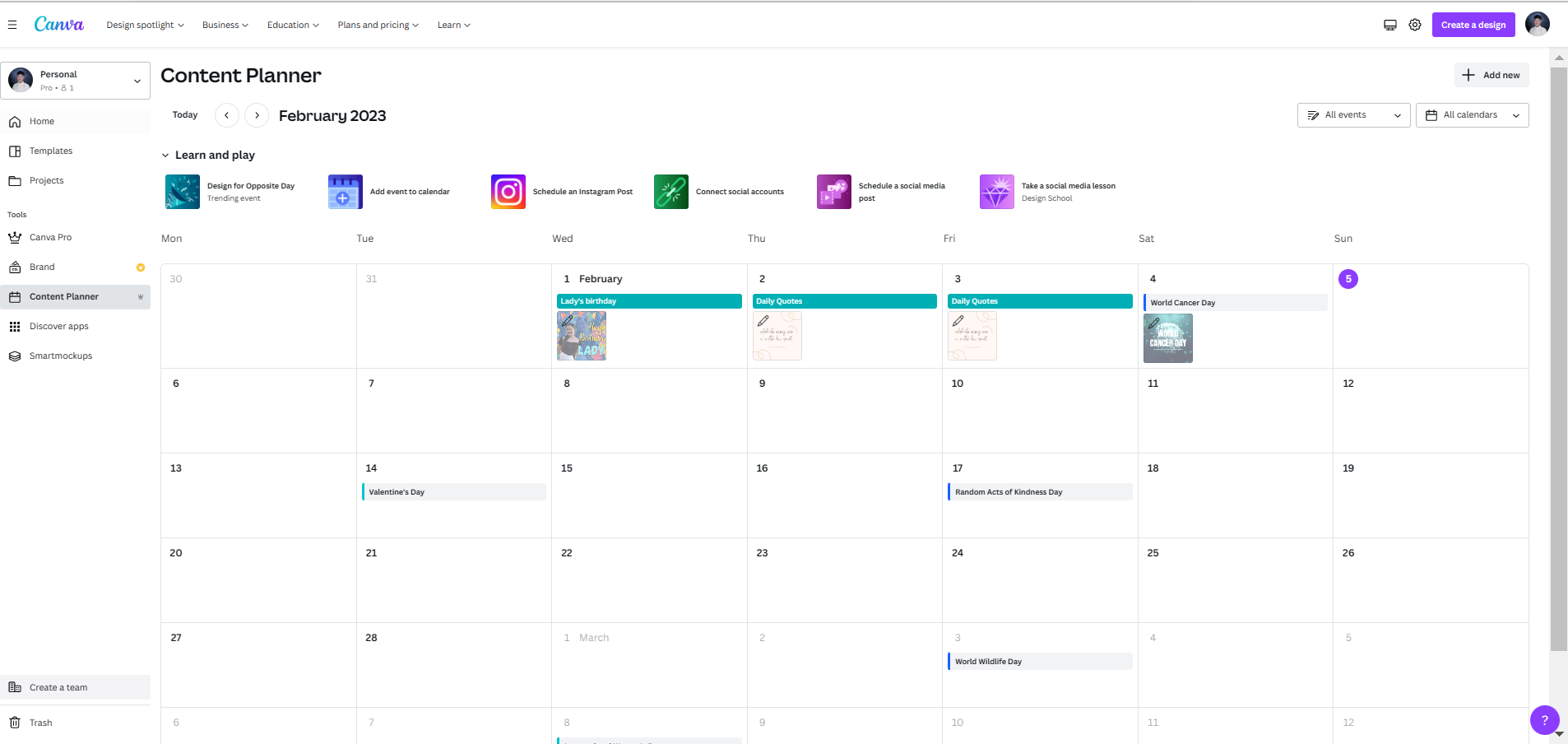Screen dimensions: 1568x744
Task: Open the desktop app download icon
Action: 1390,25
